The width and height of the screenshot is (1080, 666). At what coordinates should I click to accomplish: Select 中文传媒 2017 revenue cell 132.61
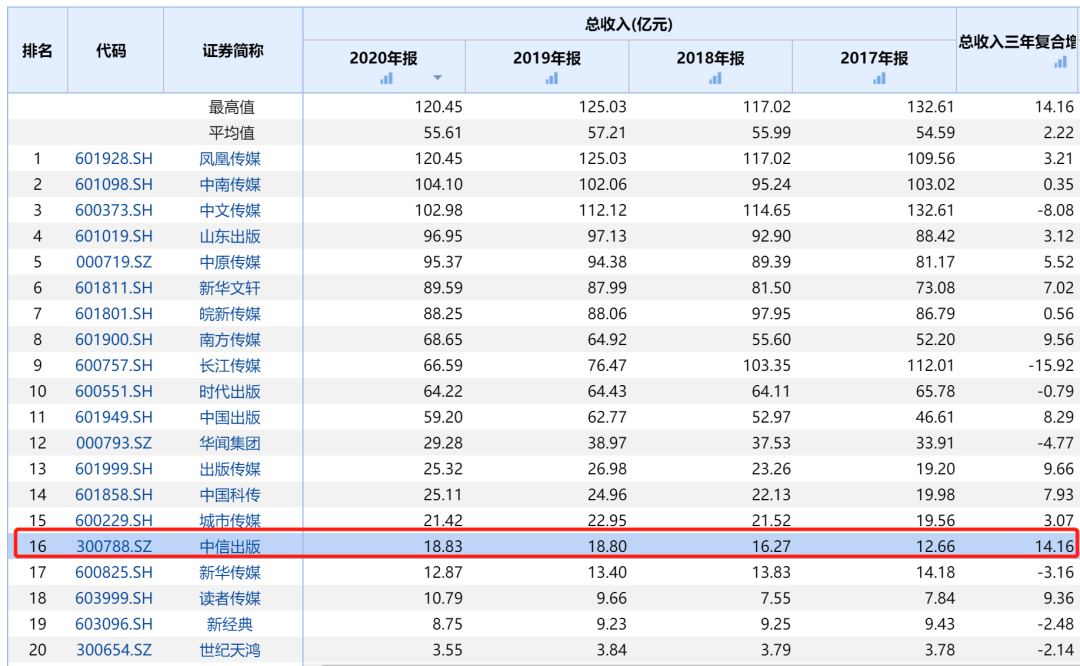pos(931,210)
